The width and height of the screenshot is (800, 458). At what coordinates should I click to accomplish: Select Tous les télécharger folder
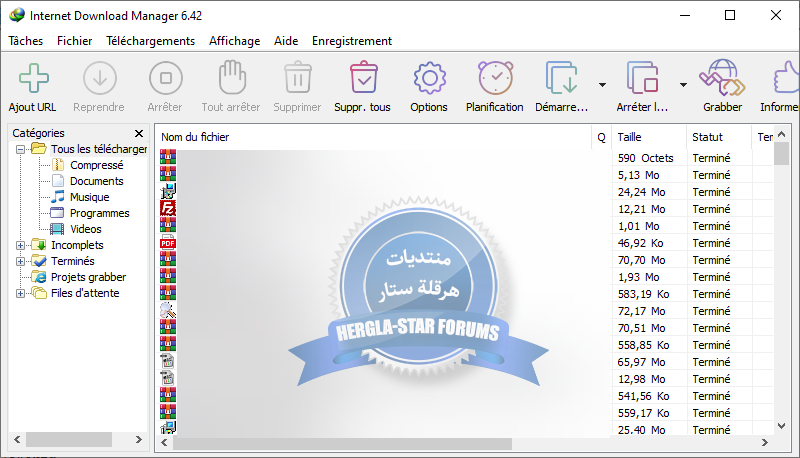pos(98,149)
